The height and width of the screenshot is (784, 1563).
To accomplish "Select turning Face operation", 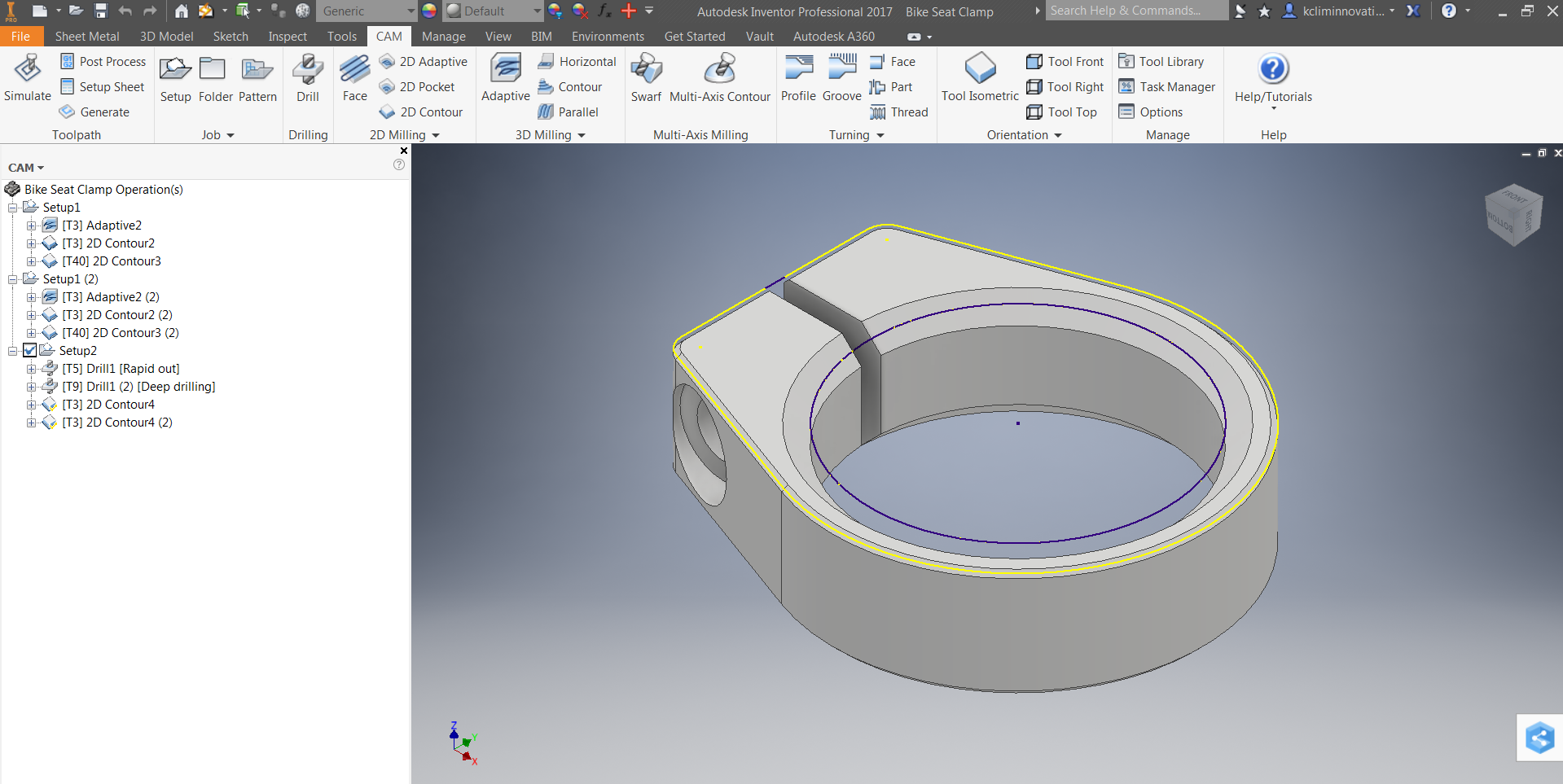I will (x=892, y=62).
